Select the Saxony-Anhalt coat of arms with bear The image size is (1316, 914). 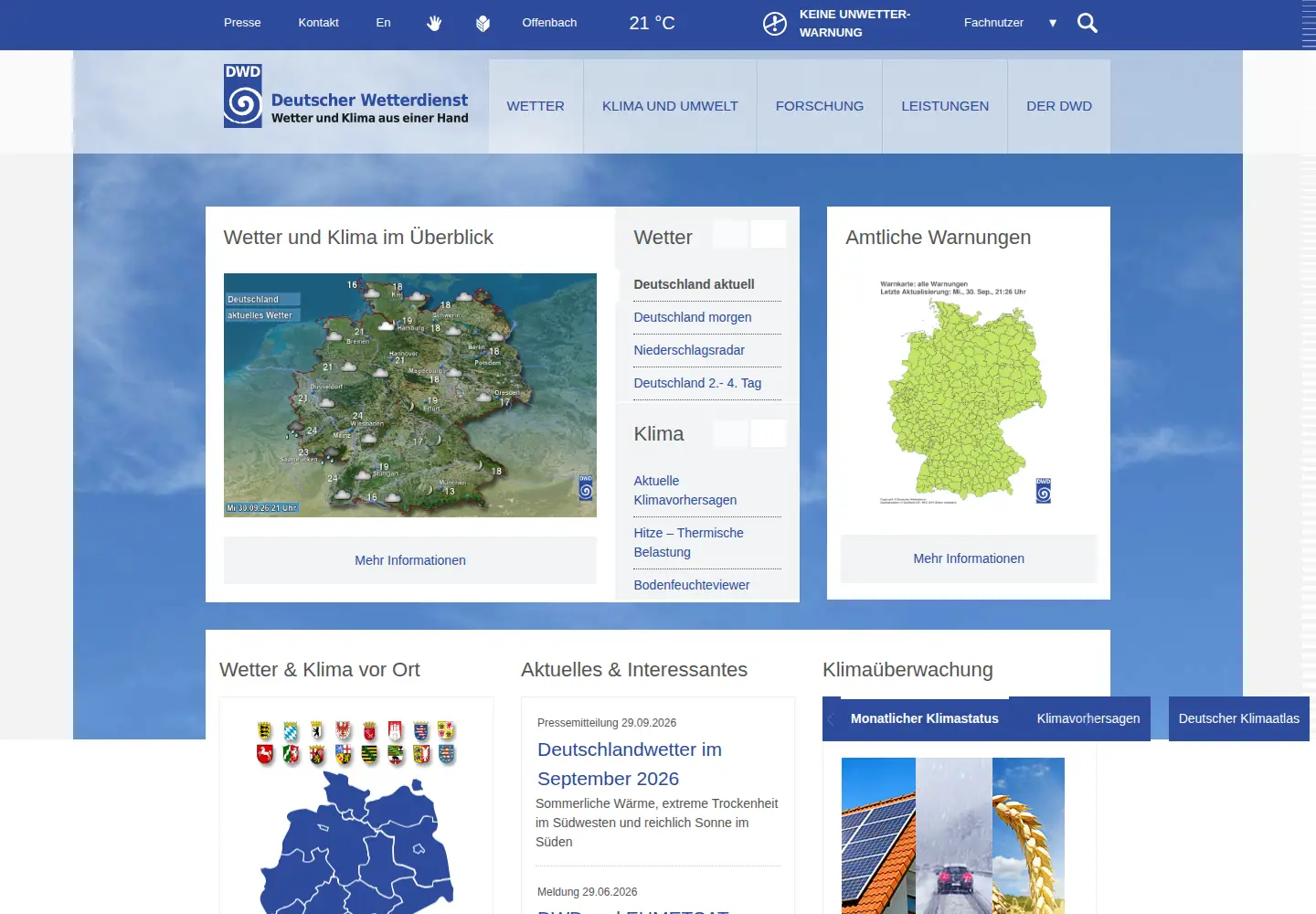[x=395, y=754]
